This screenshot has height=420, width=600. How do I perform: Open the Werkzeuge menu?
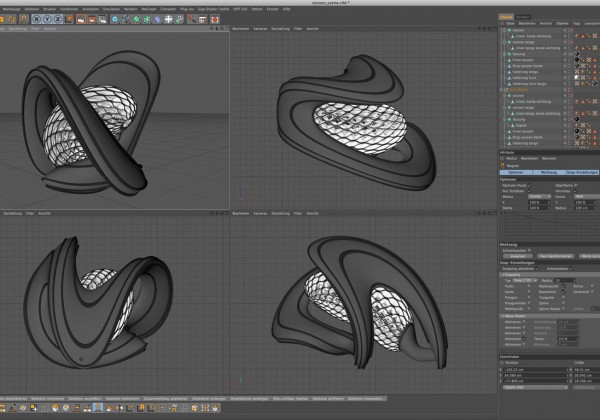11,9
